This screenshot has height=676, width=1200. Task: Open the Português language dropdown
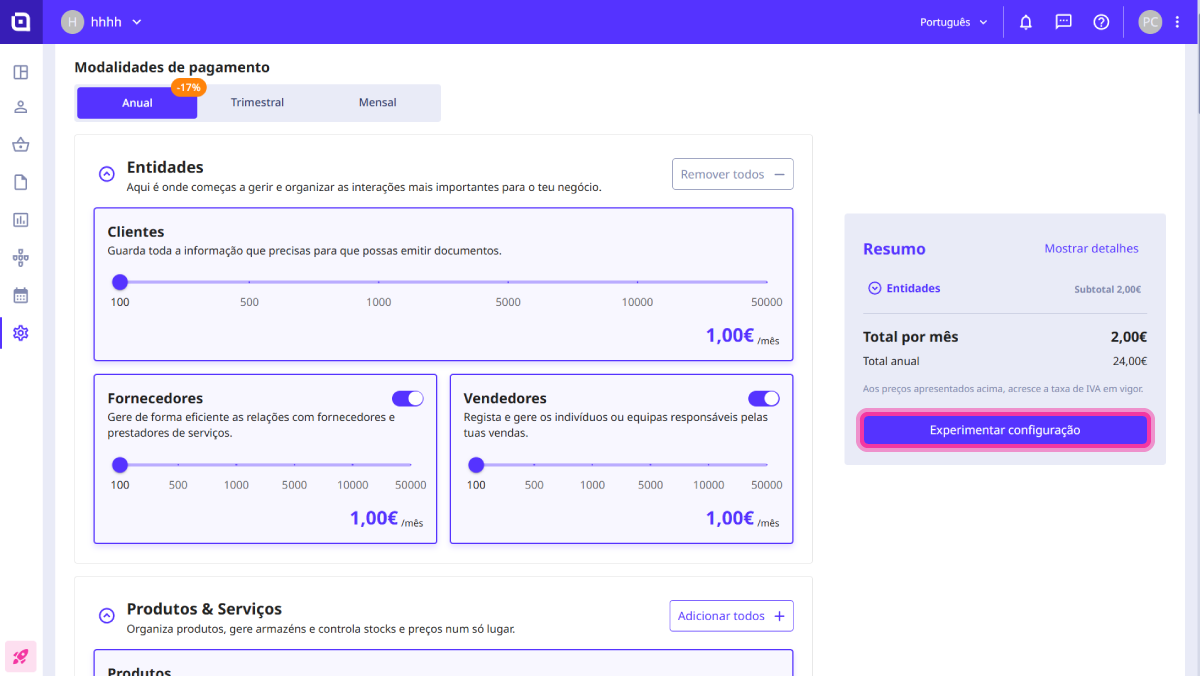953,22
